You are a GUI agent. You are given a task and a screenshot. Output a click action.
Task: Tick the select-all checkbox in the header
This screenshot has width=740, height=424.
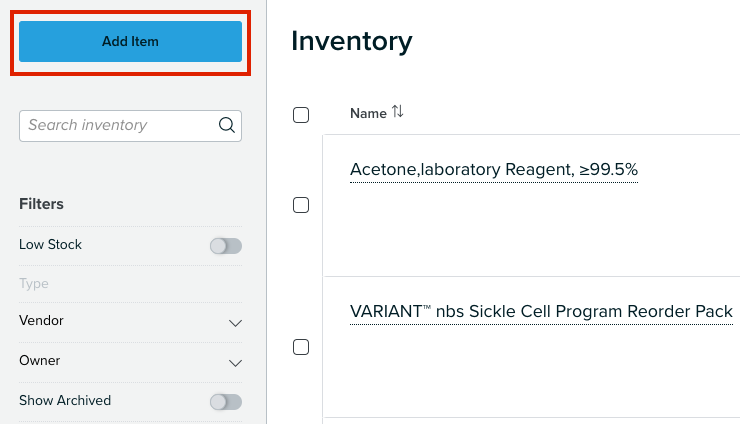coord(301,115)
